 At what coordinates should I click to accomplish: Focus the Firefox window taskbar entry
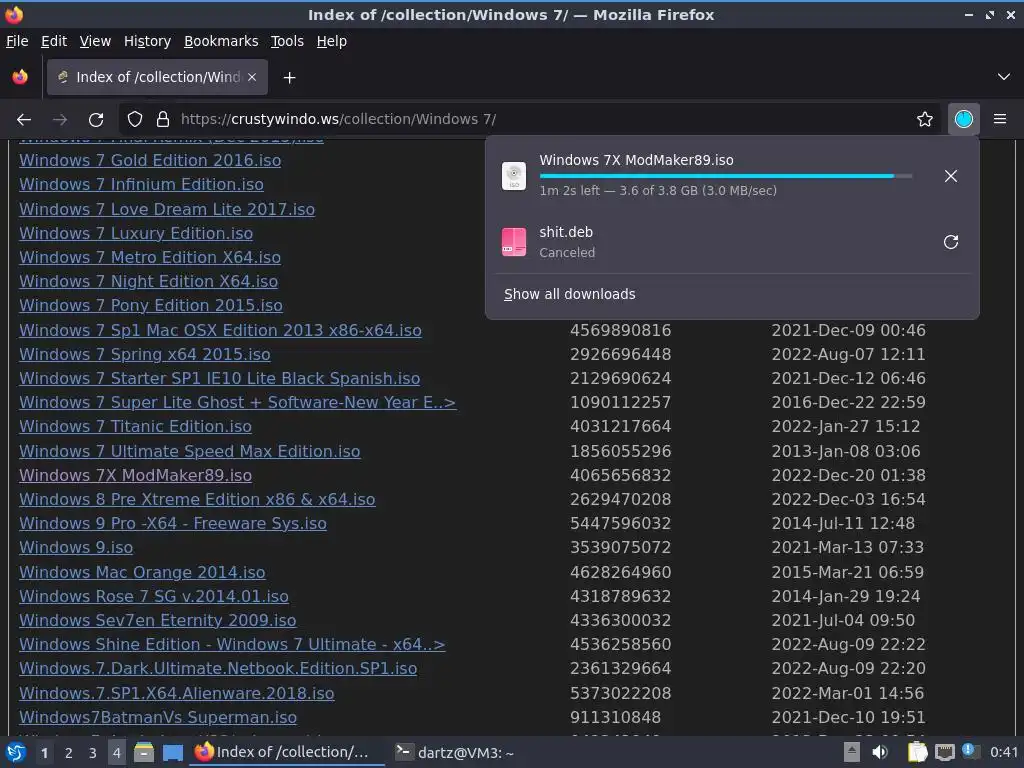288,752
